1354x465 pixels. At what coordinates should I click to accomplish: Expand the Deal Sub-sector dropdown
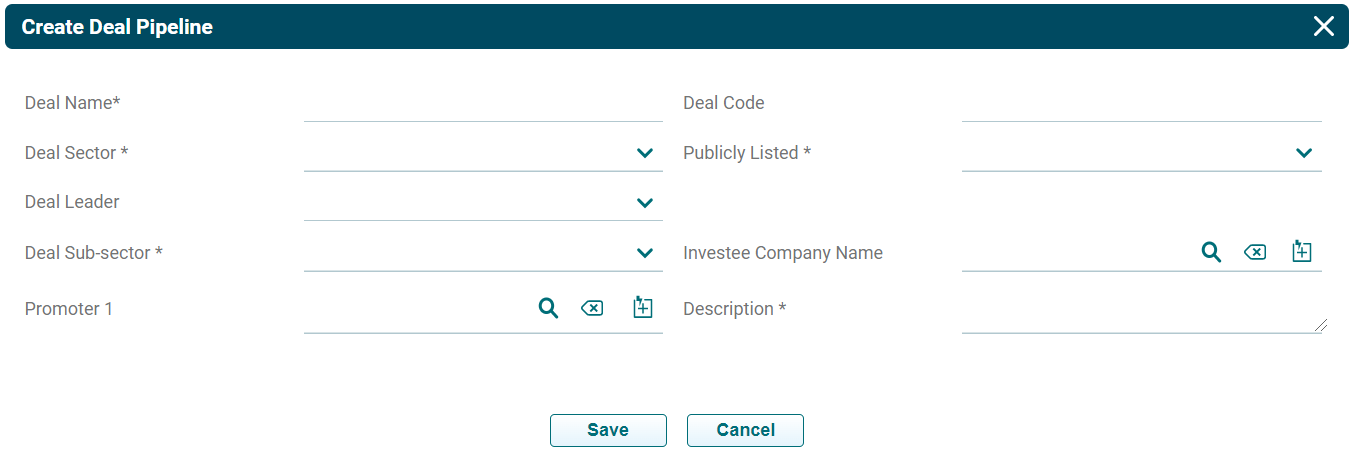[x=645, y=253]
